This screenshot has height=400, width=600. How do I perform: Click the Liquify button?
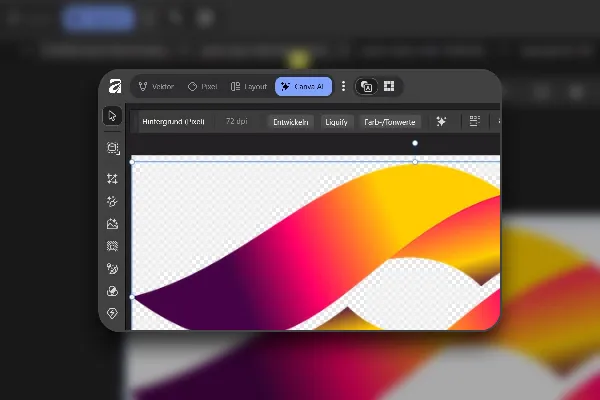pyautogui.click(x=336, y=122)
